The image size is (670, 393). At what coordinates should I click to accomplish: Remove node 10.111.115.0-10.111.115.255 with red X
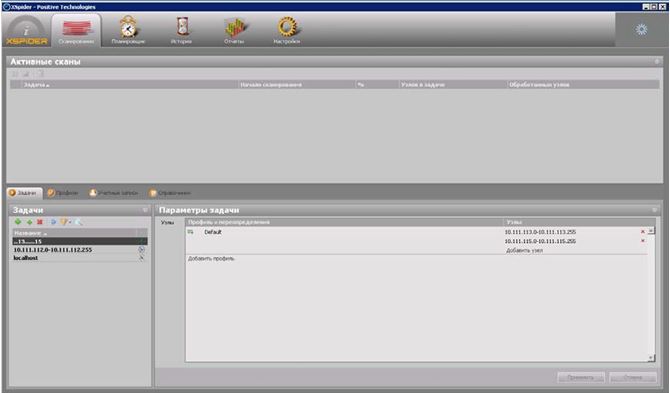coord(642,241)
